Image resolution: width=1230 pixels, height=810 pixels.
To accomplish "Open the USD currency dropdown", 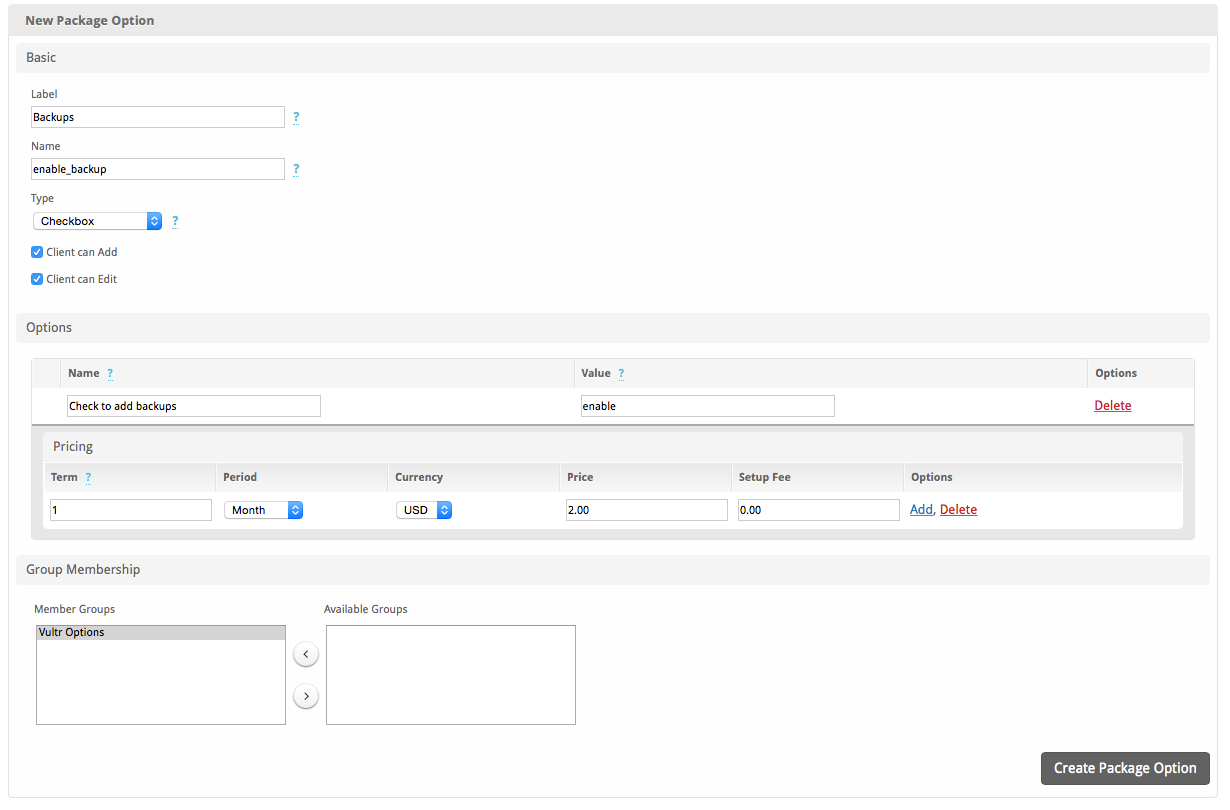I will click(424, 510).
